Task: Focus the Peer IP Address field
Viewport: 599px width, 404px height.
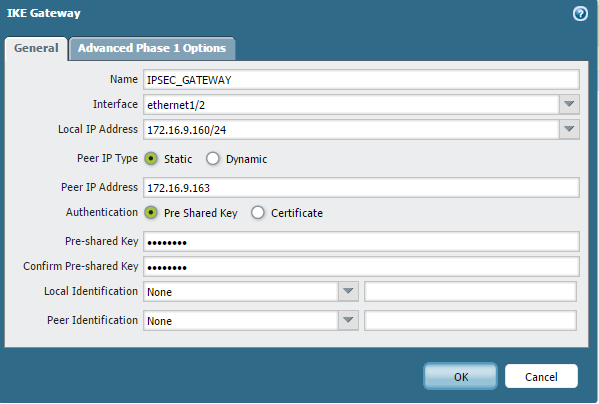Action: [361, 187]
